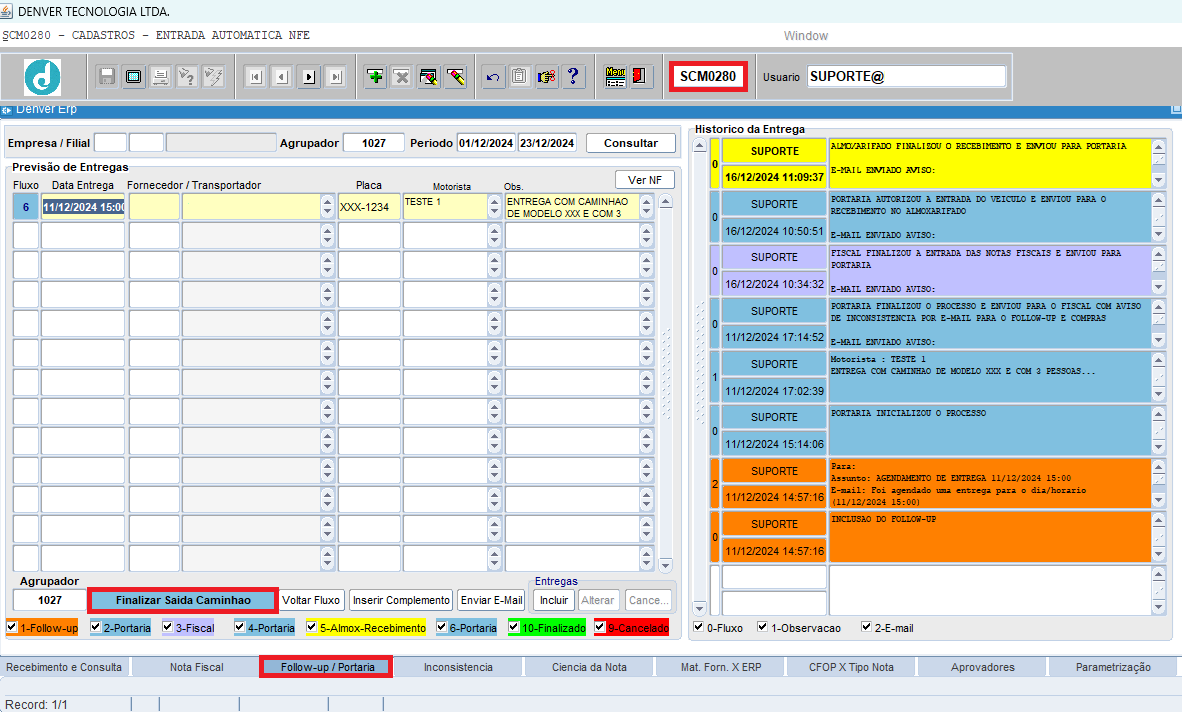Viewport: 1182px width, 712px height.
Task: Go to the next record with the arrow icon
Action: point(309,77)
